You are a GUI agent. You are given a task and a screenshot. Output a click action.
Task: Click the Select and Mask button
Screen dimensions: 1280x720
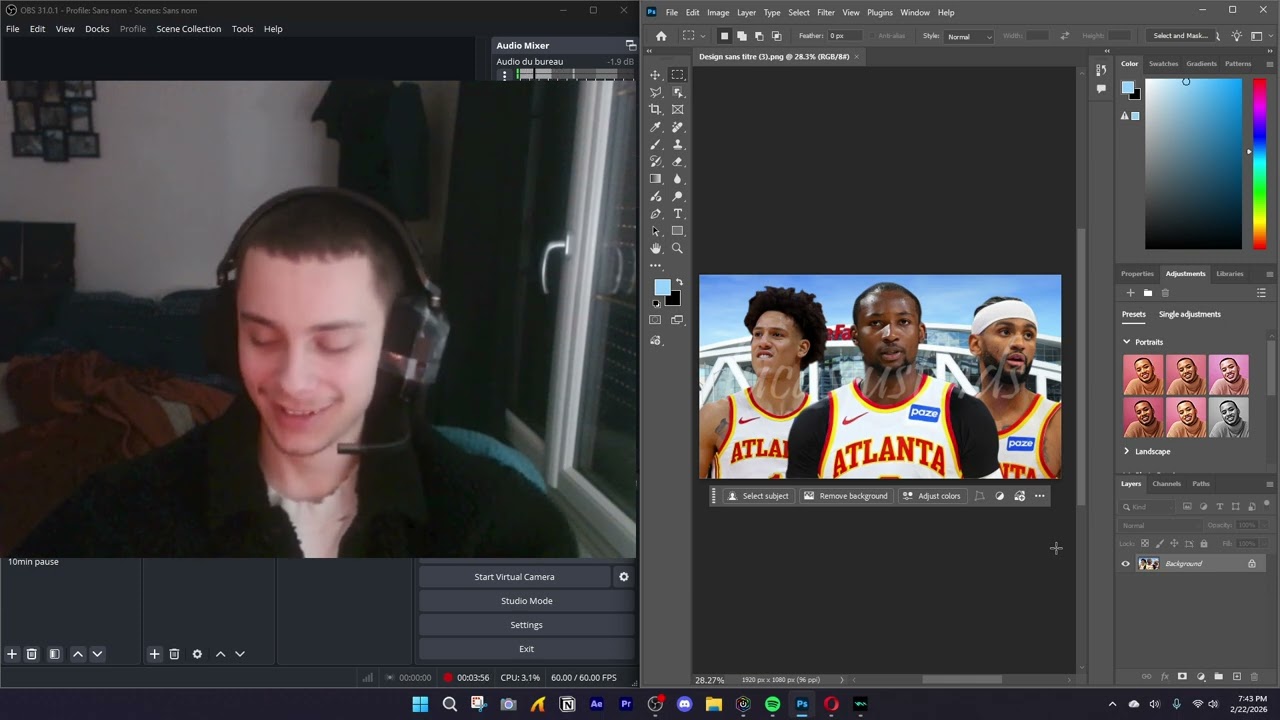[x=1181, y=36]
